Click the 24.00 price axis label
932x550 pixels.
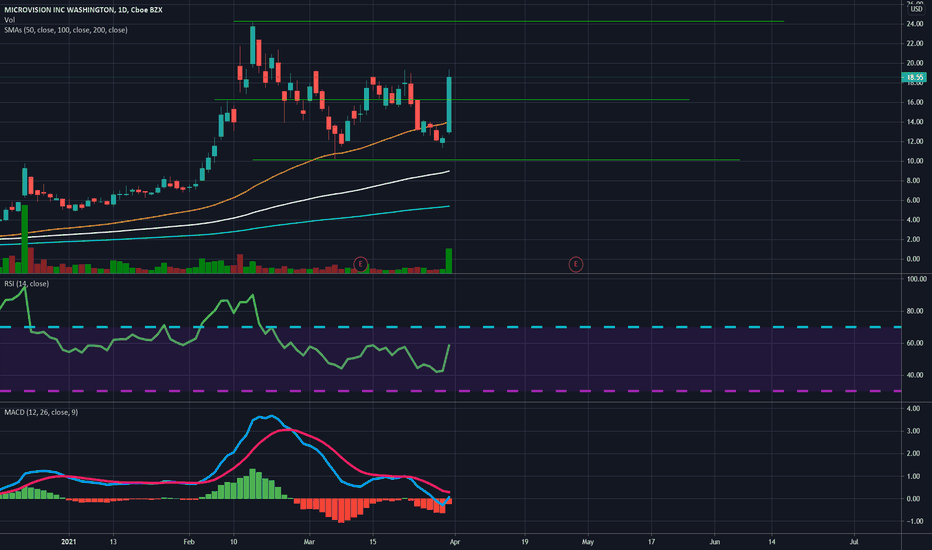[x=915, y=24]
